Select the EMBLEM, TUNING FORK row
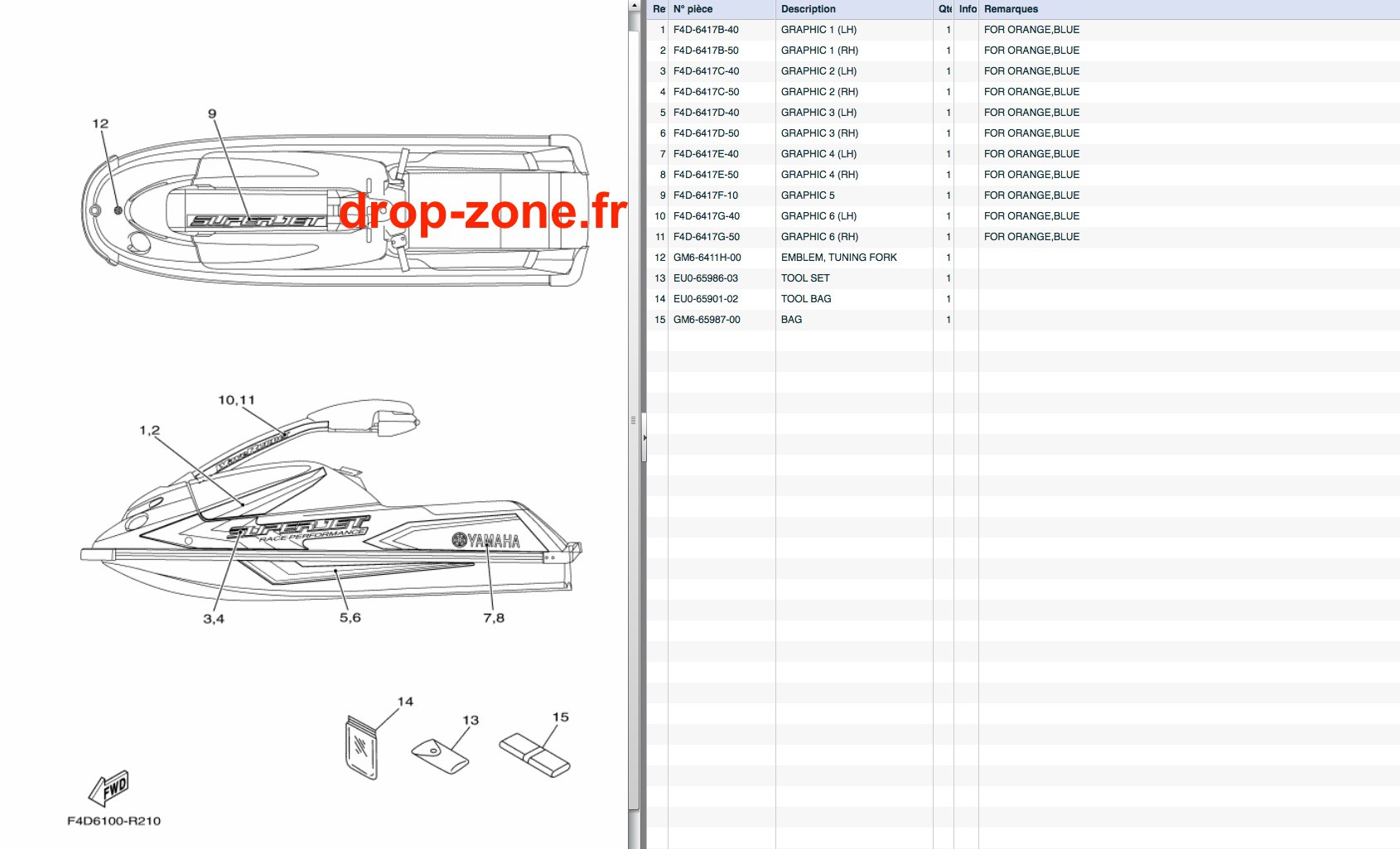The width and height of the screenshot is (1400, 849). [x=1023, y=258]
